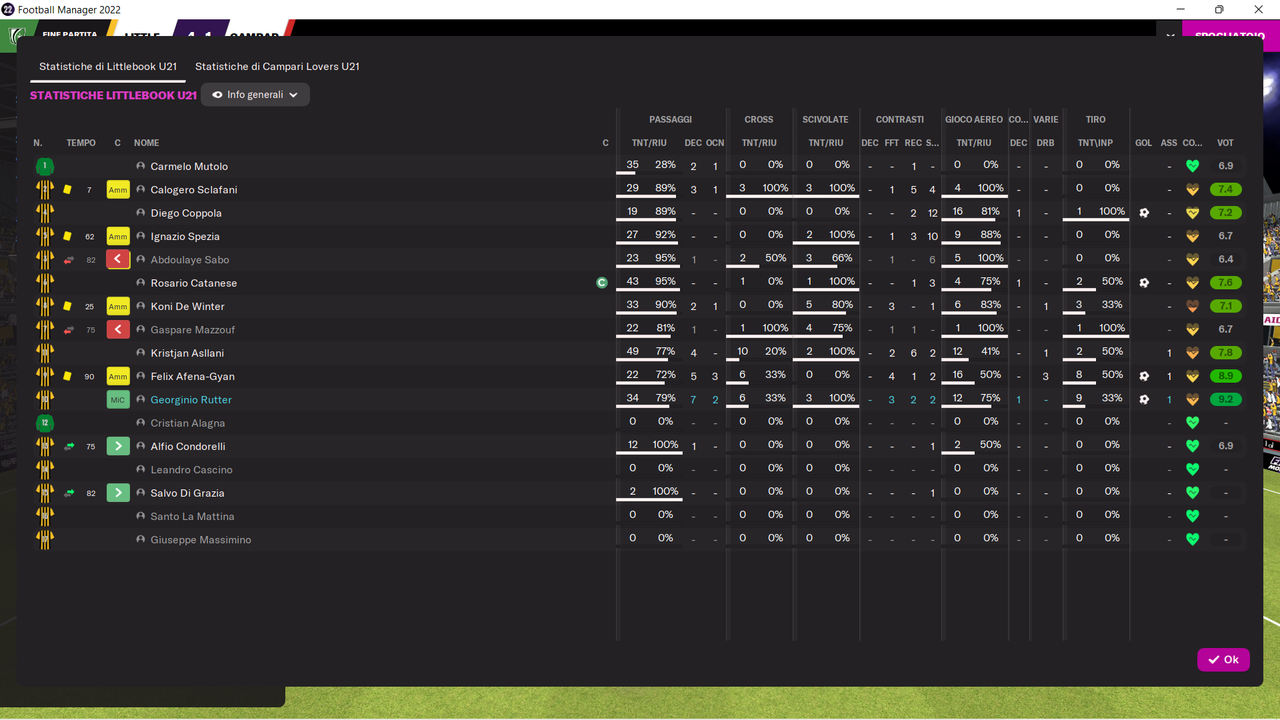Click Giuseppe Massimino's green condition heart
Viewport: 1280px width, 720px height.
tap(1192, 540)
